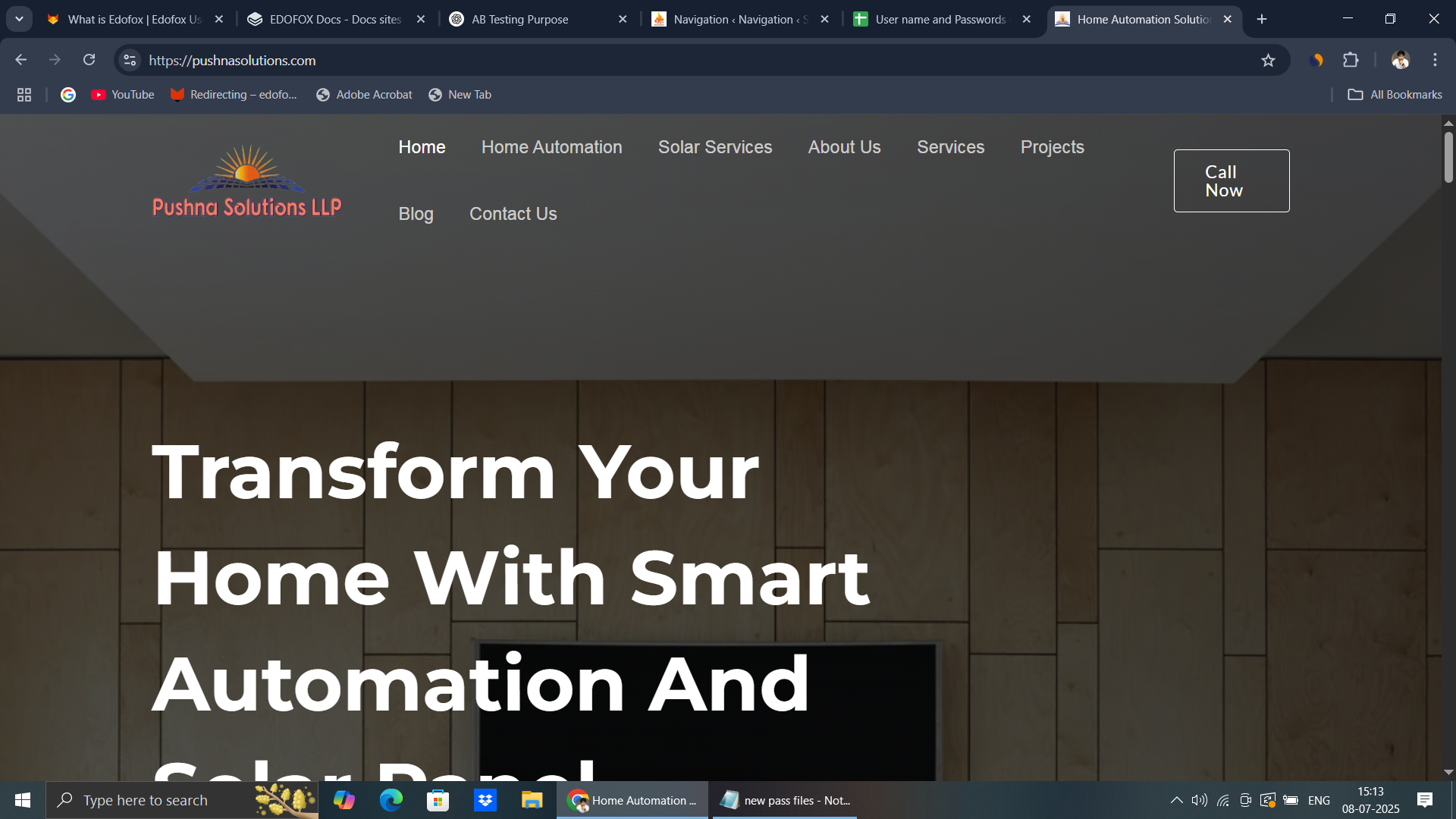Image resolution: width=1456 pixels, height=819 pixels.
Task: Open the Solar Services menu item
Action: coord(714,147)
